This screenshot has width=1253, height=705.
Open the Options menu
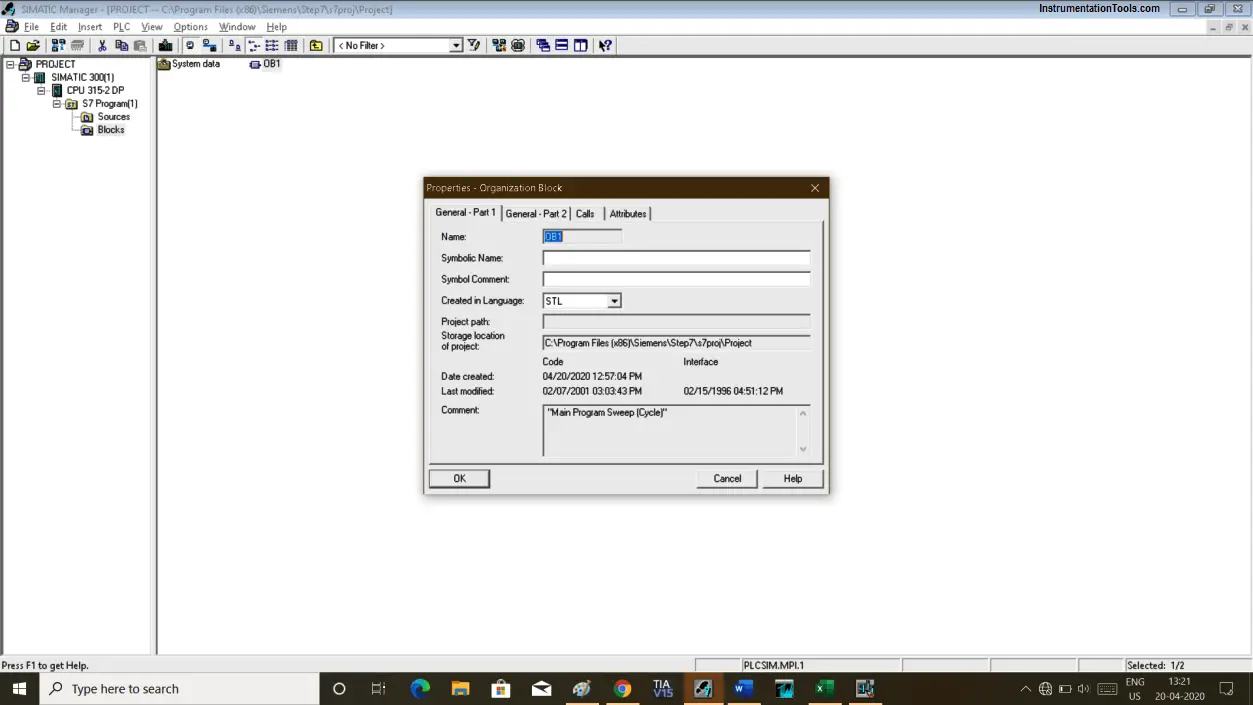tap(191, 27)
